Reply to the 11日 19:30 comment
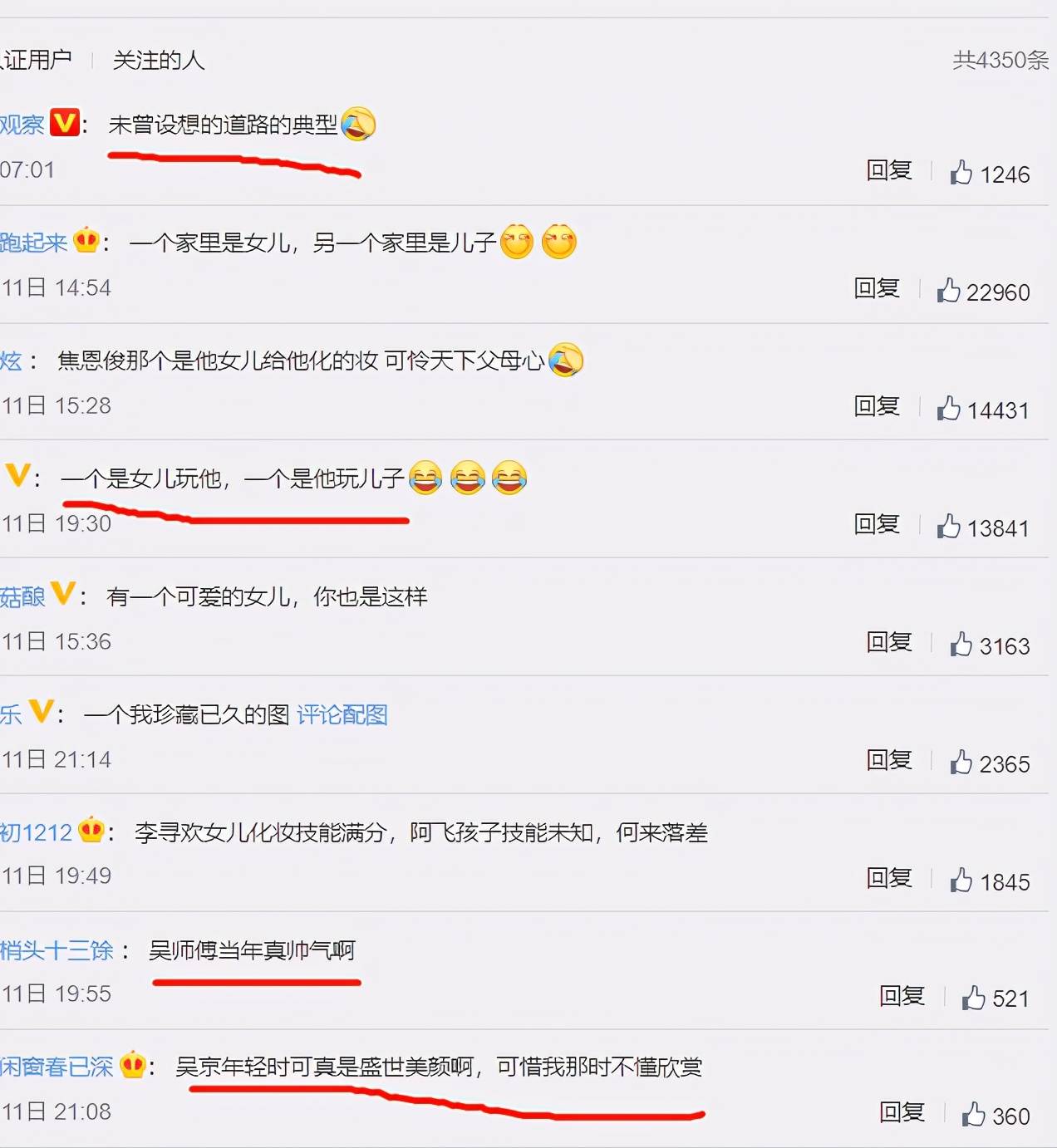Image resolution: width=1057 pixels, height=1148 pixels. point(877,524)
